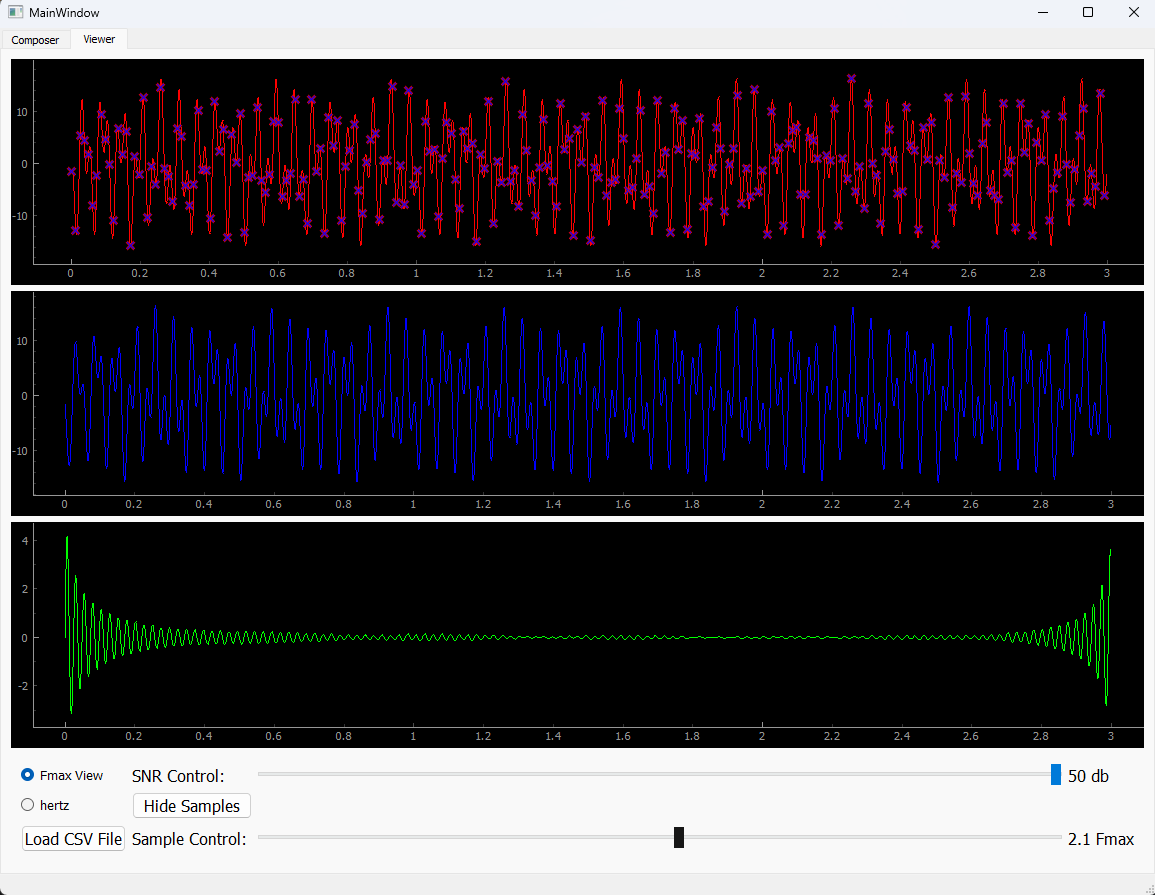Click the Sample Control label
Screen dimensions: 1155x895
[x=189, y=839]
